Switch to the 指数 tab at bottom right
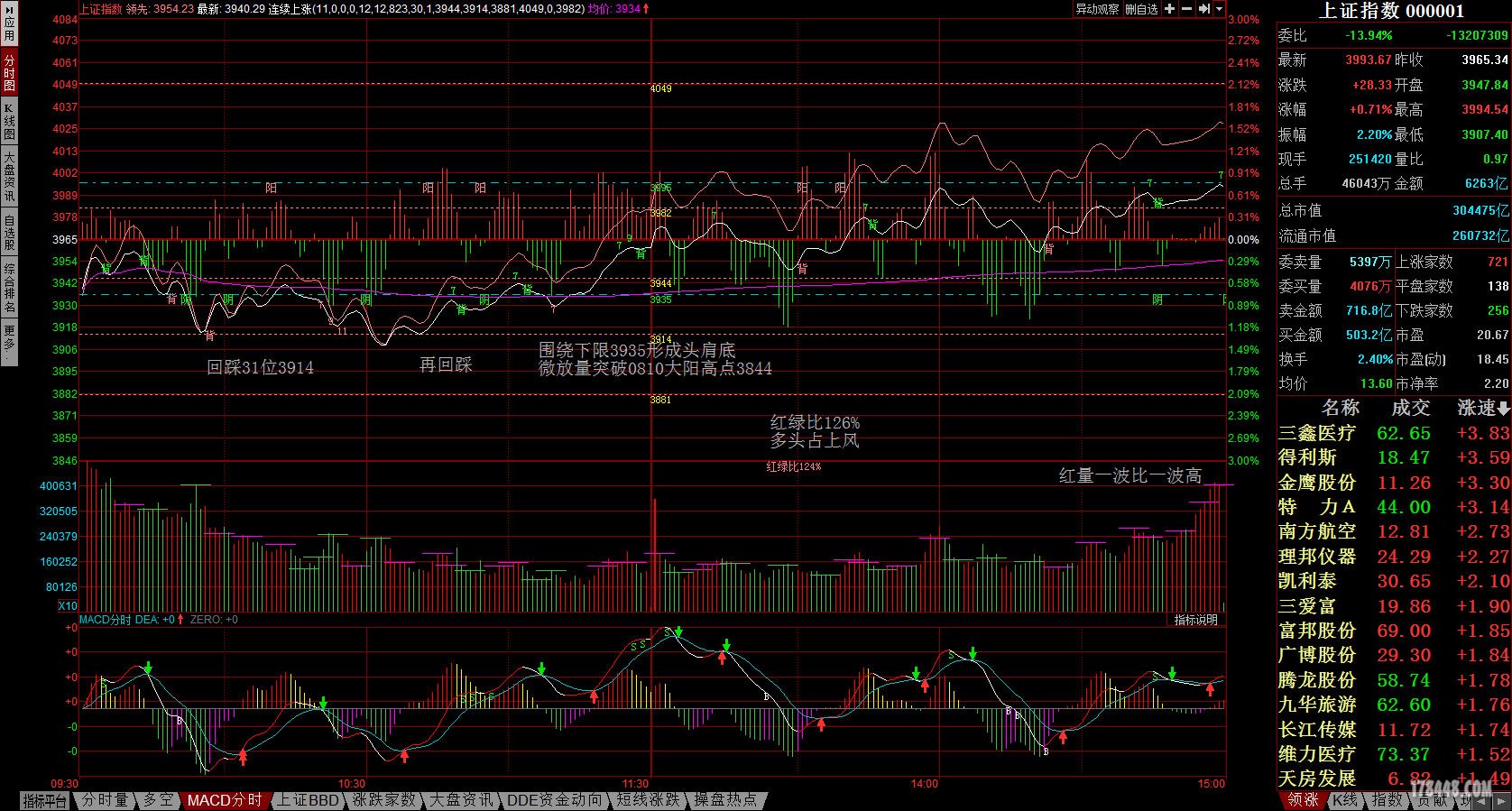The width and height of the screenshot is (1512, 811). pos(1387,800)
